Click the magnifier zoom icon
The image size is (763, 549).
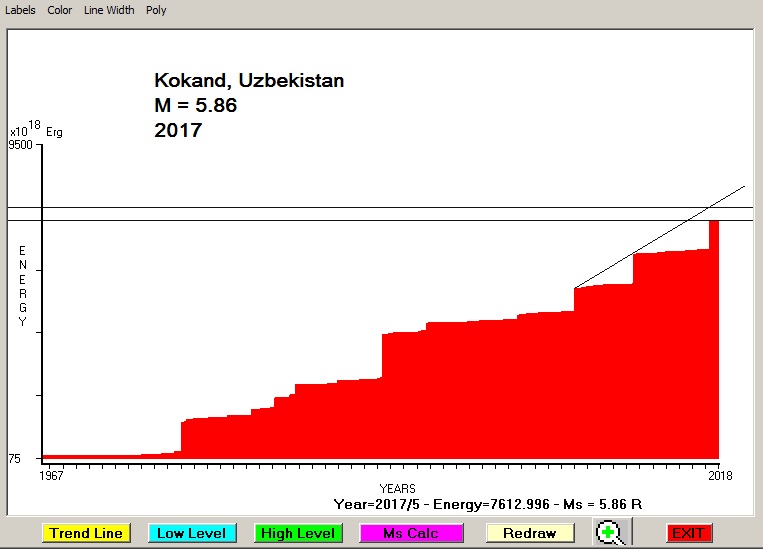click(608, 533)
